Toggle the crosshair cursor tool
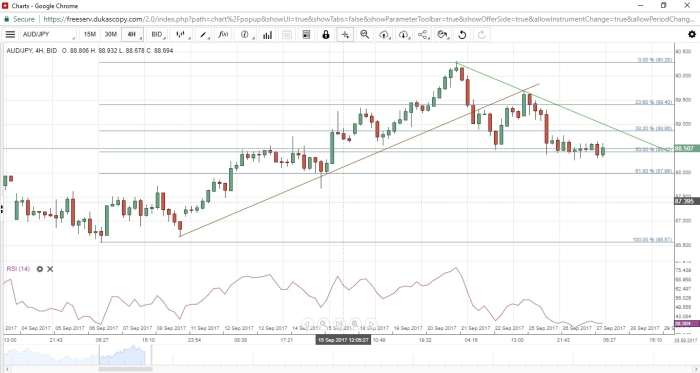Screen dimensions: 700x373 (x=345, y=34)
